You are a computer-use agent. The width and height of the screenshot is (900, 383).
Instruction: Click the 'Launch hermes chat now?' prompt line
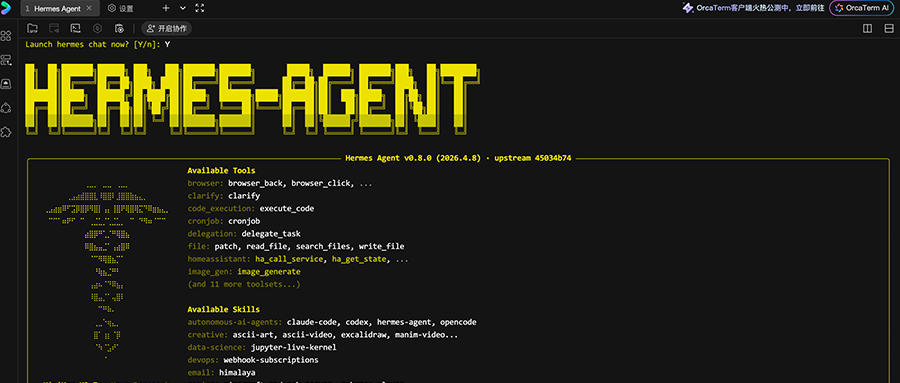coord(98,44)
